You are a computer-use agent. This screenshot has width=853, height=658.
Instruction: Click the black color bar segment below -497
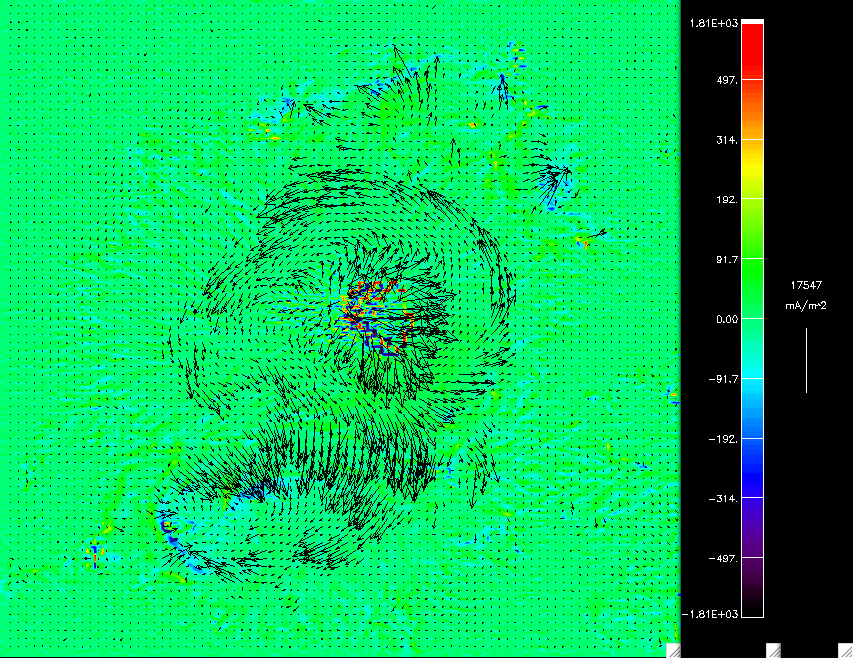752,587
